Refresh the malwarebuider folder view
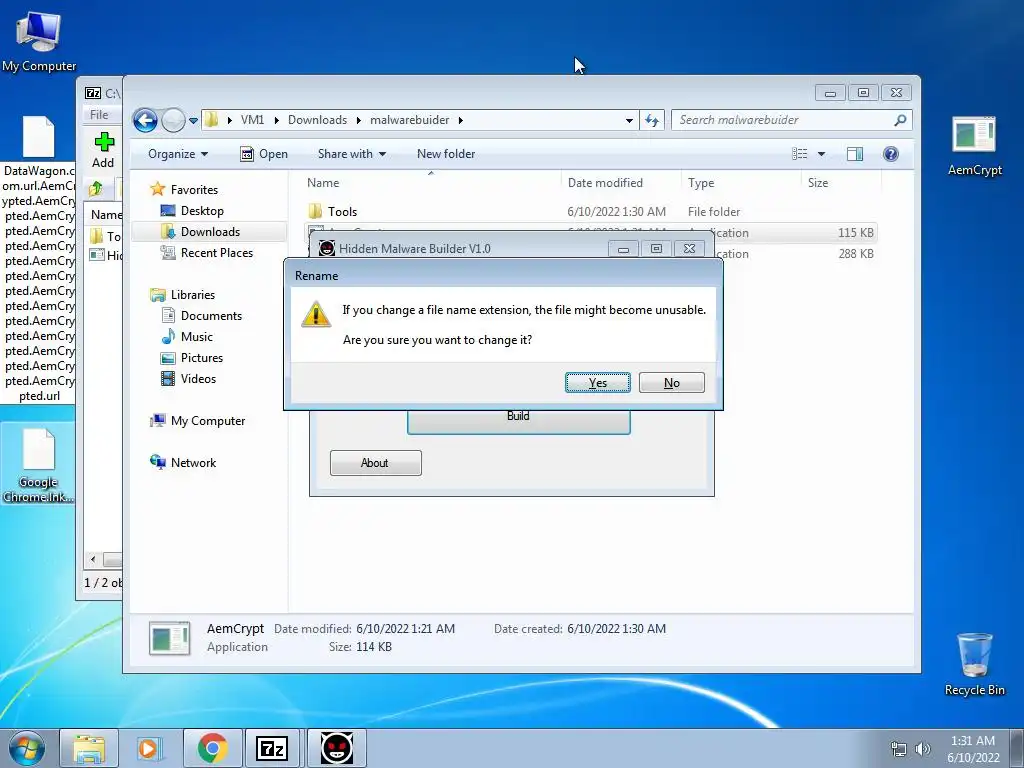The image size is (1024, 768). [x=652, y=120]
